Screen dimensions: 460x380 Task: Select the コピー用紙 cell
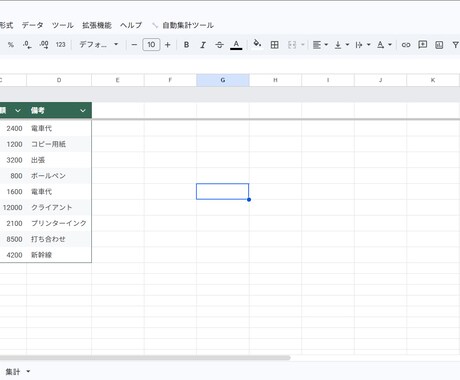point(59,144)
